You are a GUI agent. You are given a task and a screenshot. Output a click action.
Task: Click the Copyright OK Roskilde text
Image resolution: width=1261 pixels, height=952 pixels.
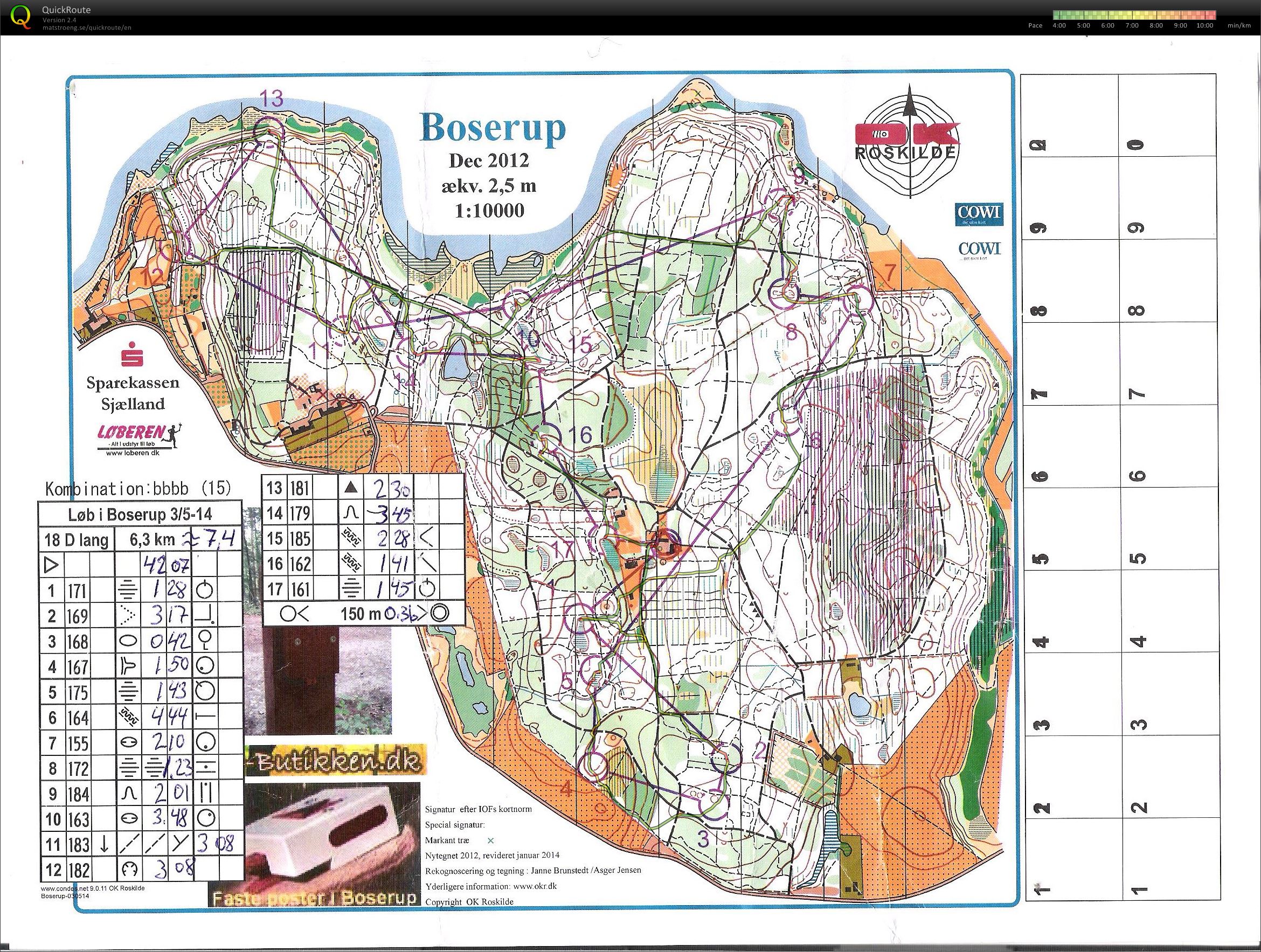(x=469, y=901)
